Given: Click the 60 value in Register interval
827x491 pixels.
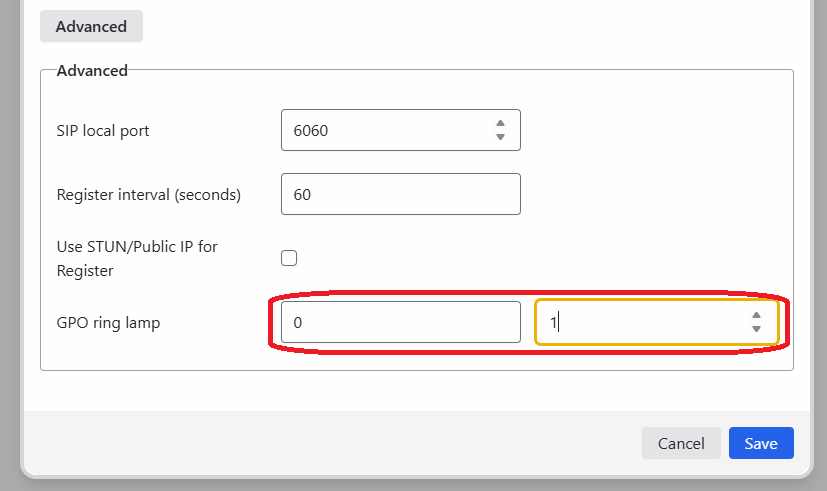Looking at the screenshot, I should pos(302,194).
